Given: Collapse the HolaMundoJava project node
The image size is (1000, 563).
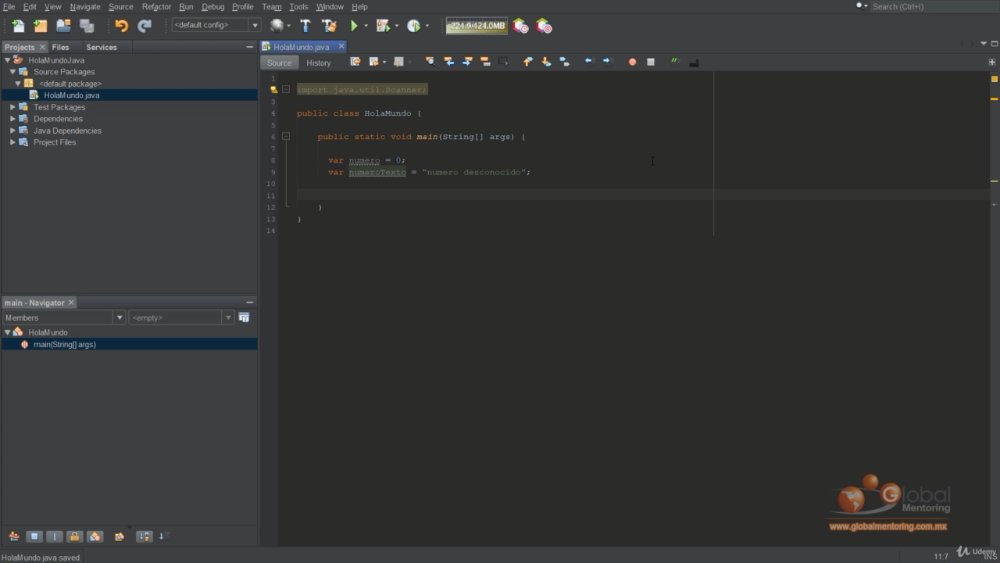Looking at the screenshot, I should [x=7, y=60].
